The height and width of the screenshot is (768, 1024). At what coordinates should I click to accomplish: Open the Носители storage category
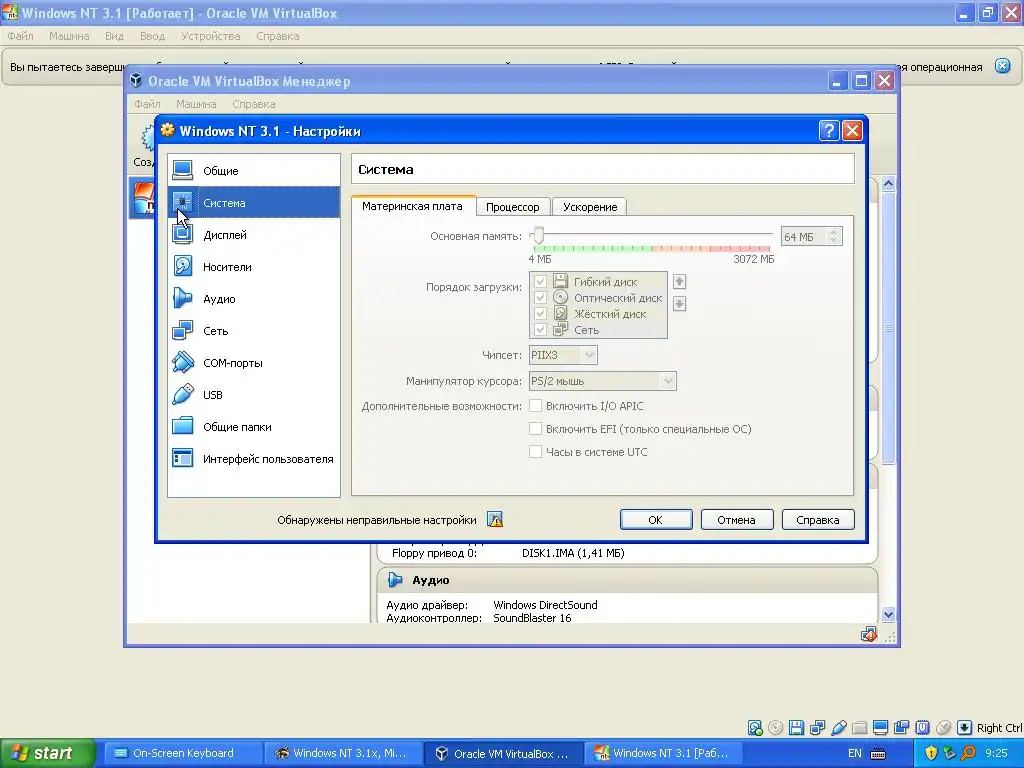point(254,266)
